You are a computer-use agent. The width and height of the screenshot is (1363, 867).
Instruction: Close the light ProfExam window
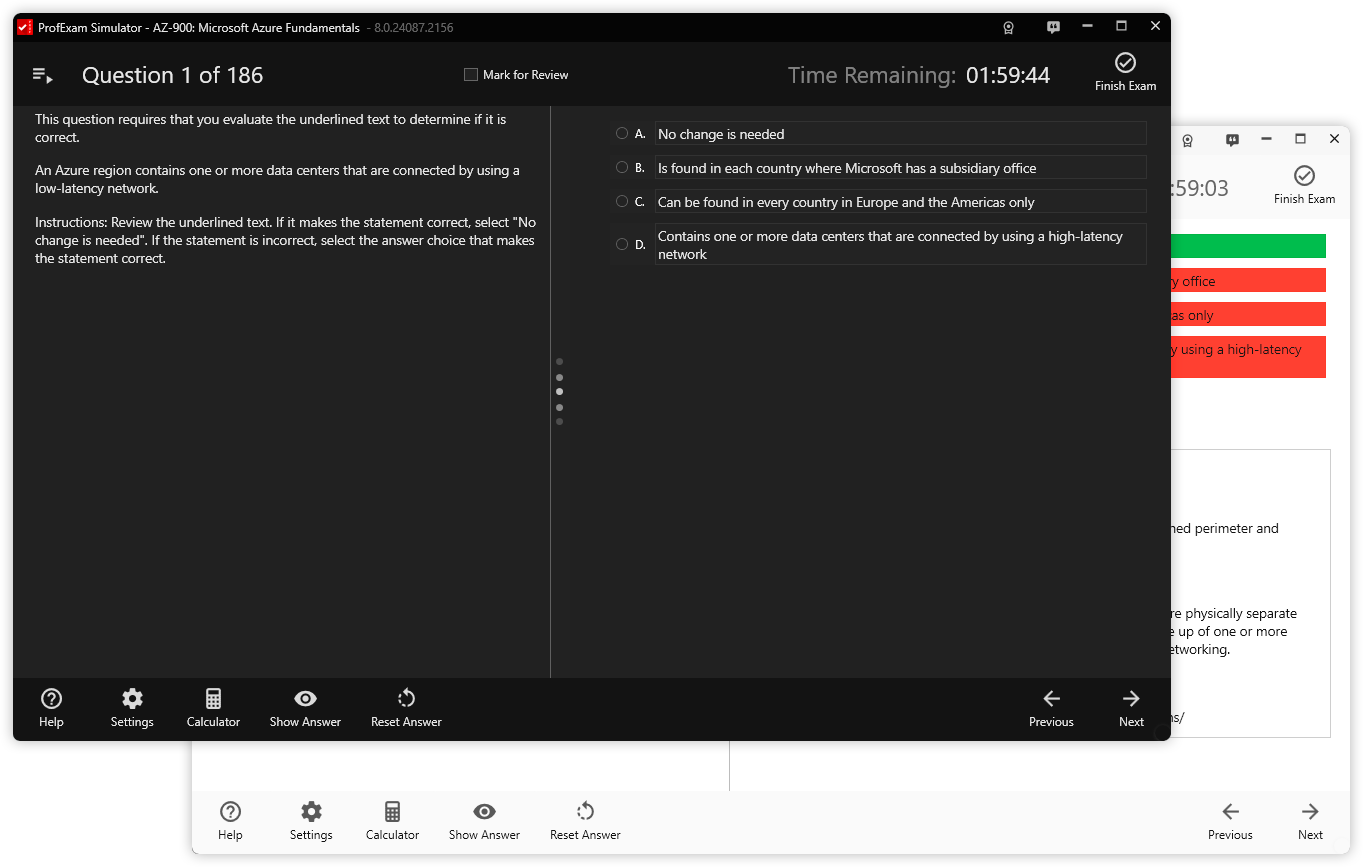point(1334,139)
